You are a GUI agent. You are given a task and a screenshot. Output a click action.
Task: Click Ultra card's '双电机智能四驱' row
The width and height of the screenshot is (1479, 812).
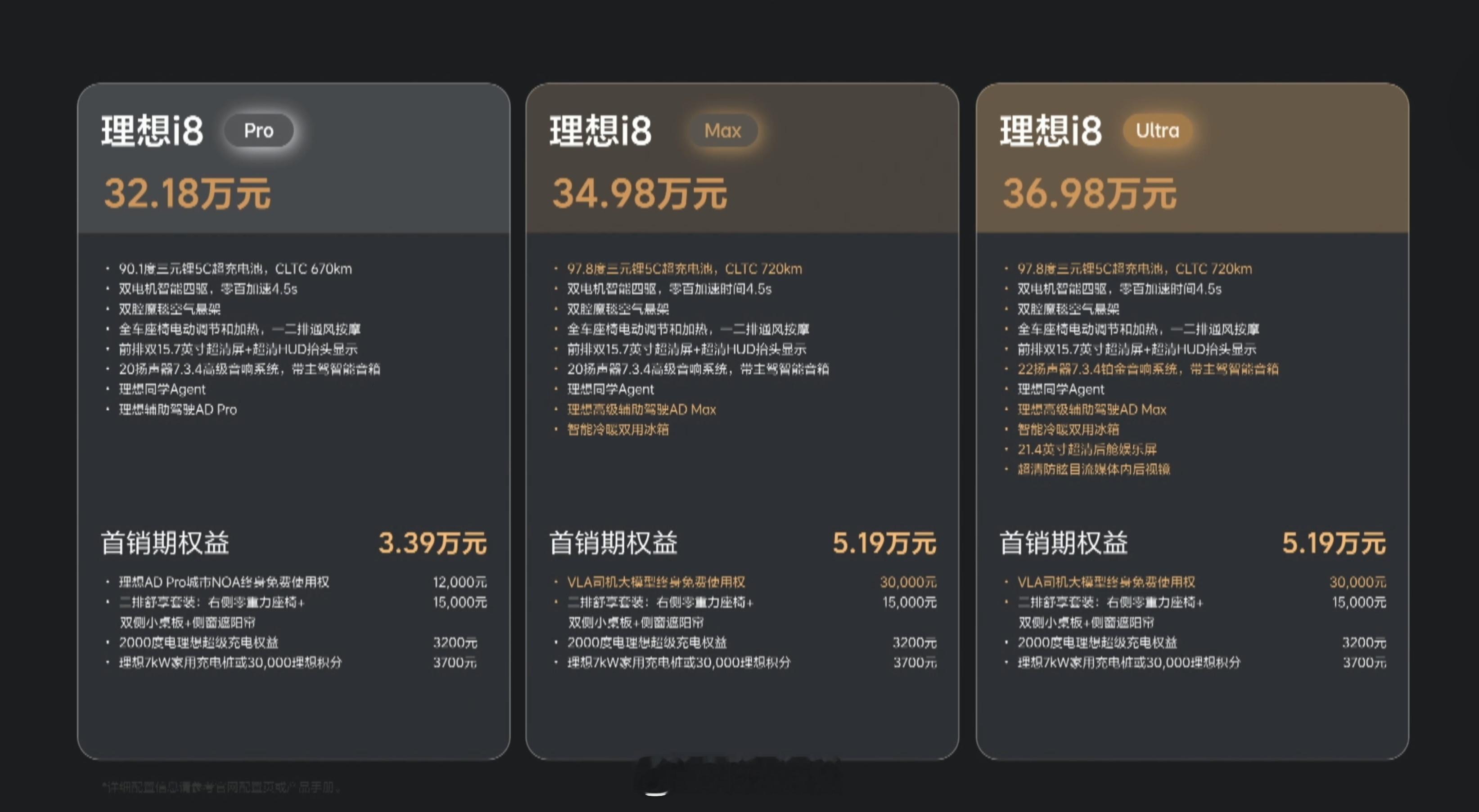1119,289
